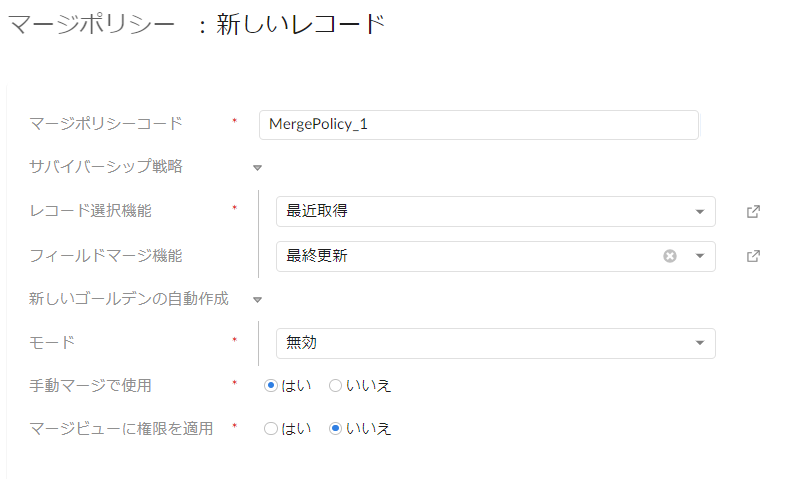The image size is (800, 479).
Task: Click the 新しいゴールデンの自動作成 group label
Action: tap(129, 298)
